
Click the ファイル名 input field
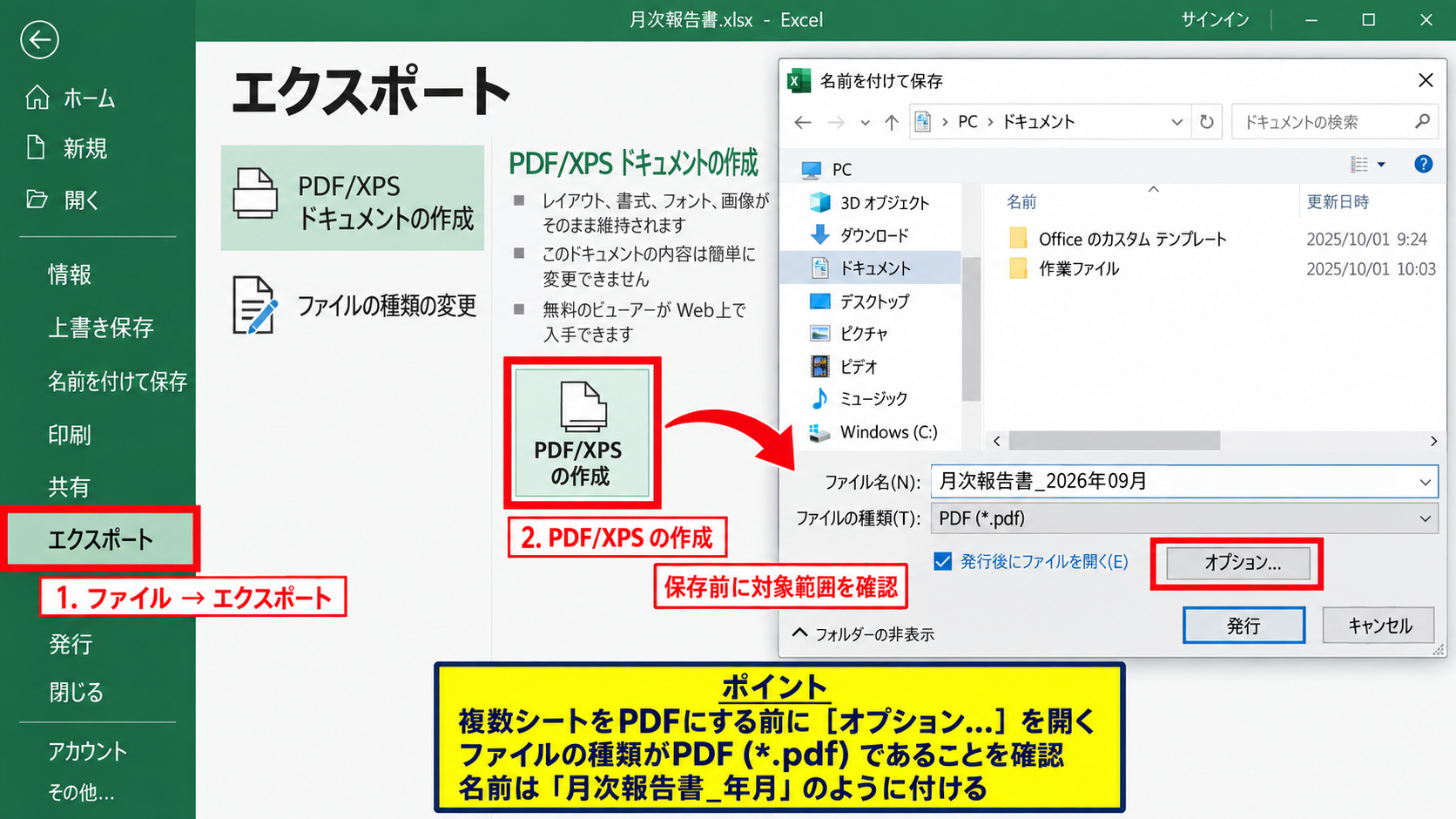click(x=1184, y=481)
